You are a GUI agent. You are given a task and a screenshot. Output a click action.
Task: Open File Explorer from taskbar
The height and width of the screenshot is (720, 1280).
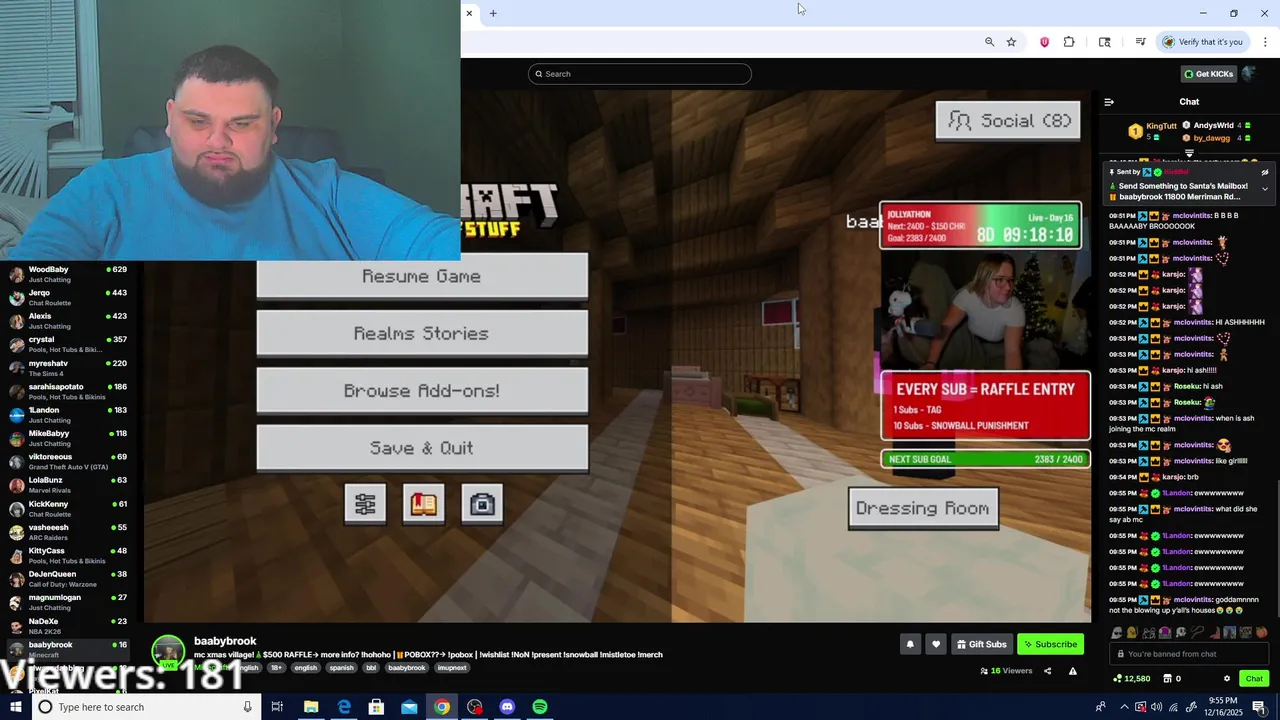point(311,707)
